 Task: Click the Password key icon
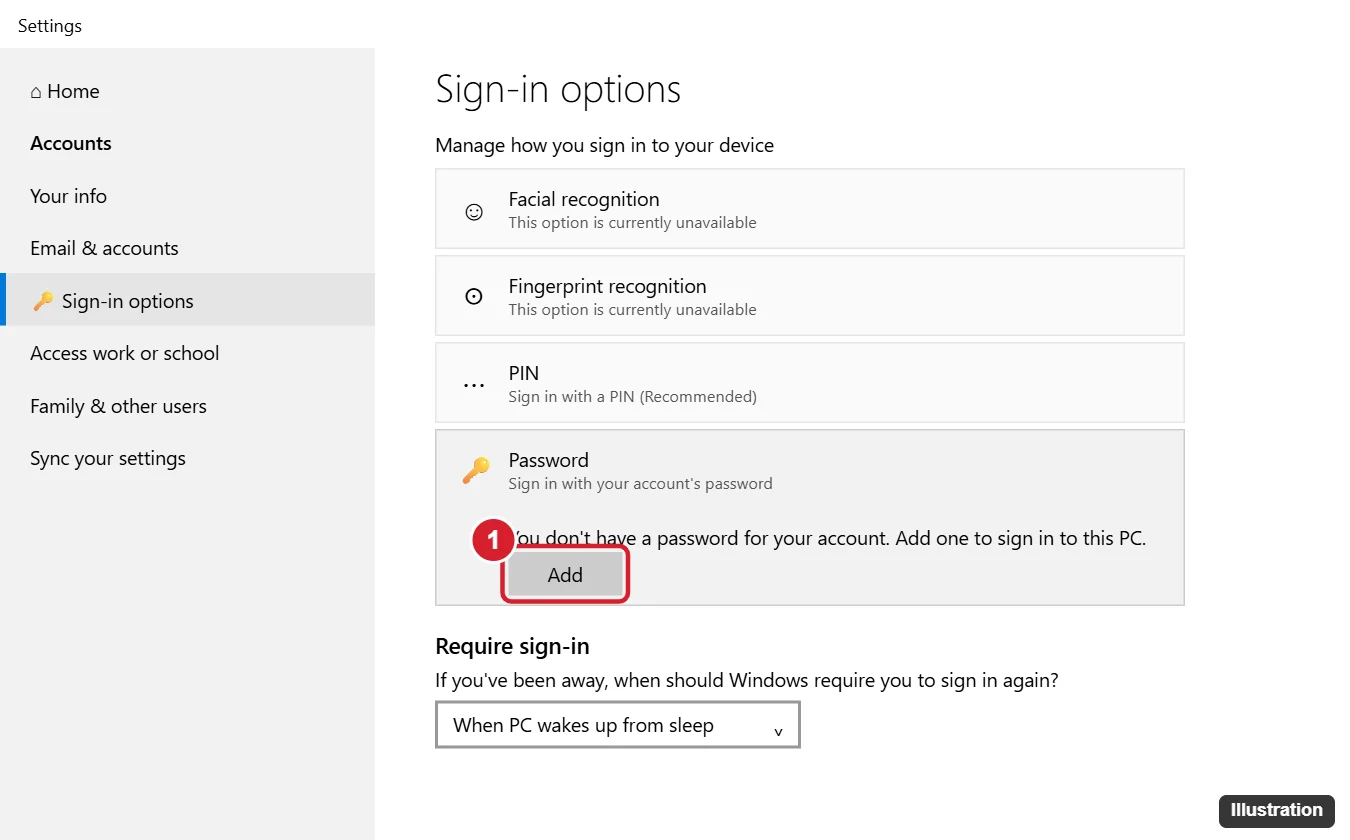pyautogui.click(x=476, y=471)
